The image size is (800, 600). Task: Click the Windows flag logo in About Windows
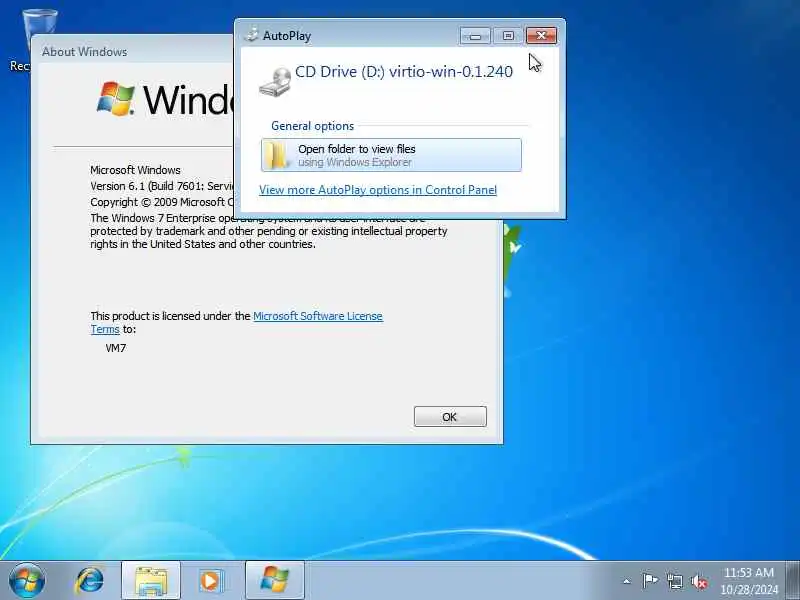tap(116, 98)
